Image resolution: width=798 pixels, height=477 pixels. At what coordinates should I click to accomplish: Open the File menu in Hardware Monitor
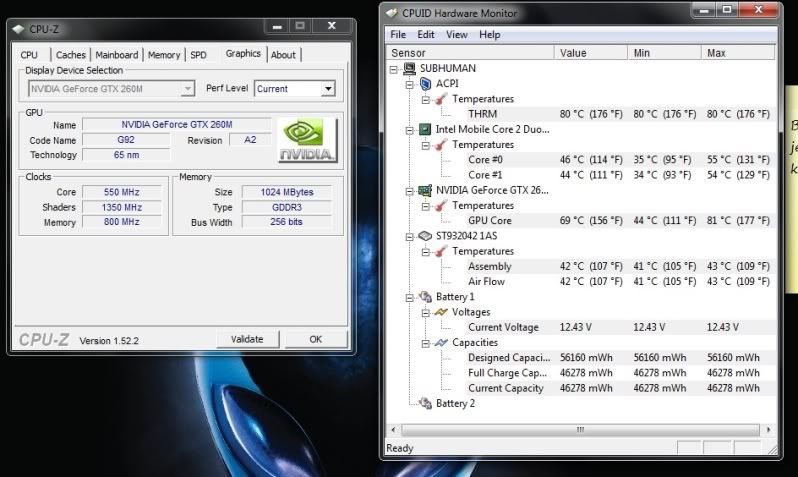pyautogui.click(x=398, y=35)
